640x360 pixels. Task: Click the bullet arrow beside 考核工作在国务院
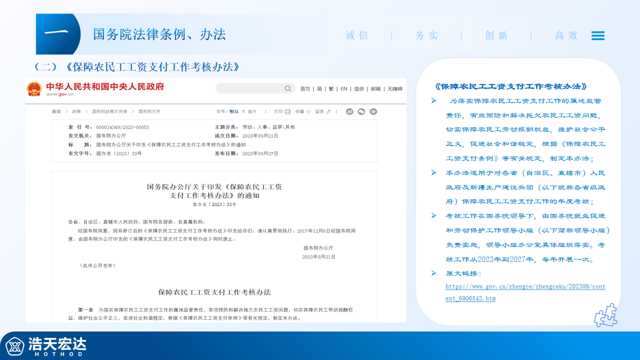tap(433, 216)
